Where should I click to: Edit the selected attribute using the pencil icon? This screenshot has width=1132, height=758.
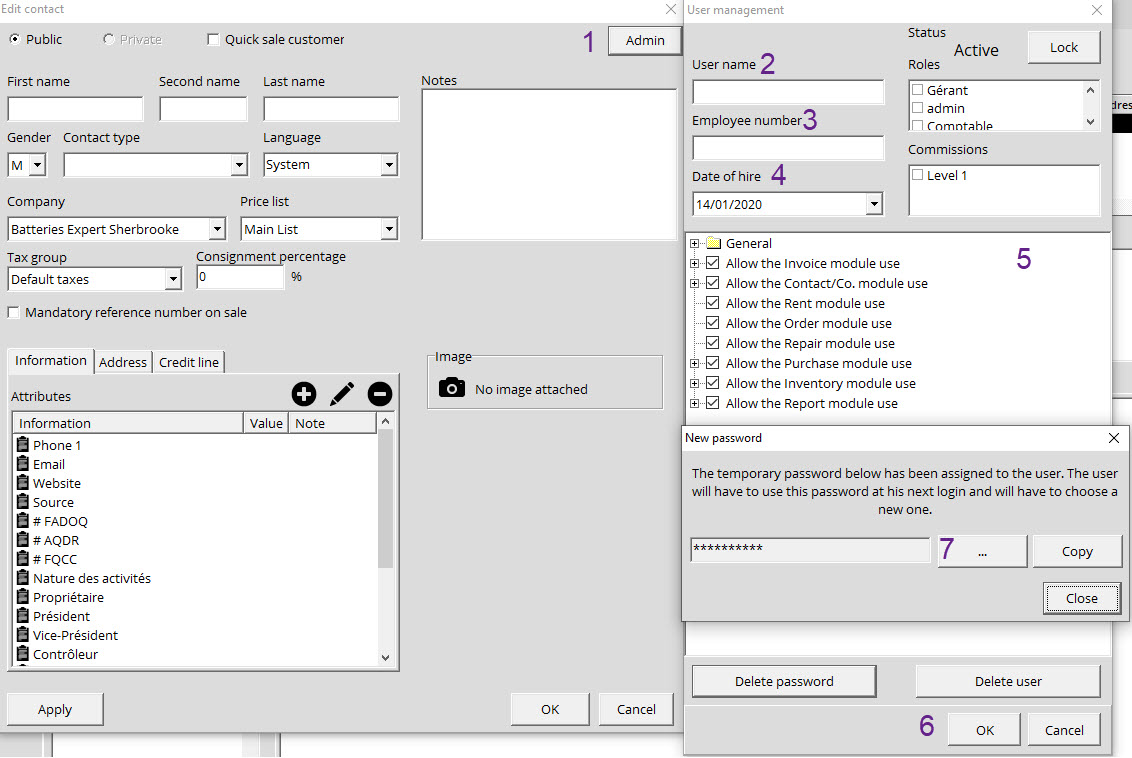pyautogui.click(x=342, y=394)
